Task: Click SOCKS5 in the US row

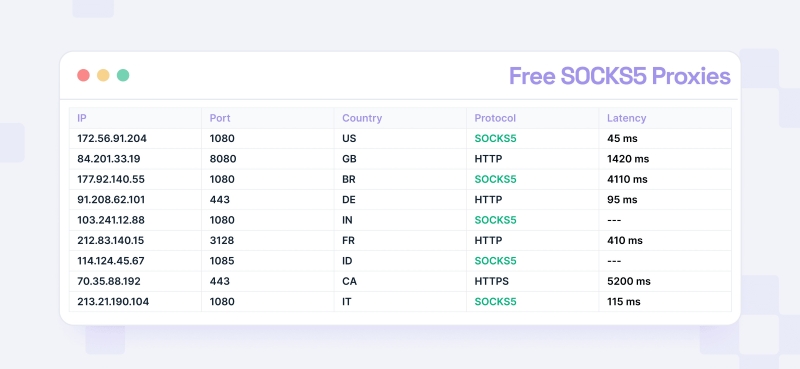Action: tap(495, 138)
